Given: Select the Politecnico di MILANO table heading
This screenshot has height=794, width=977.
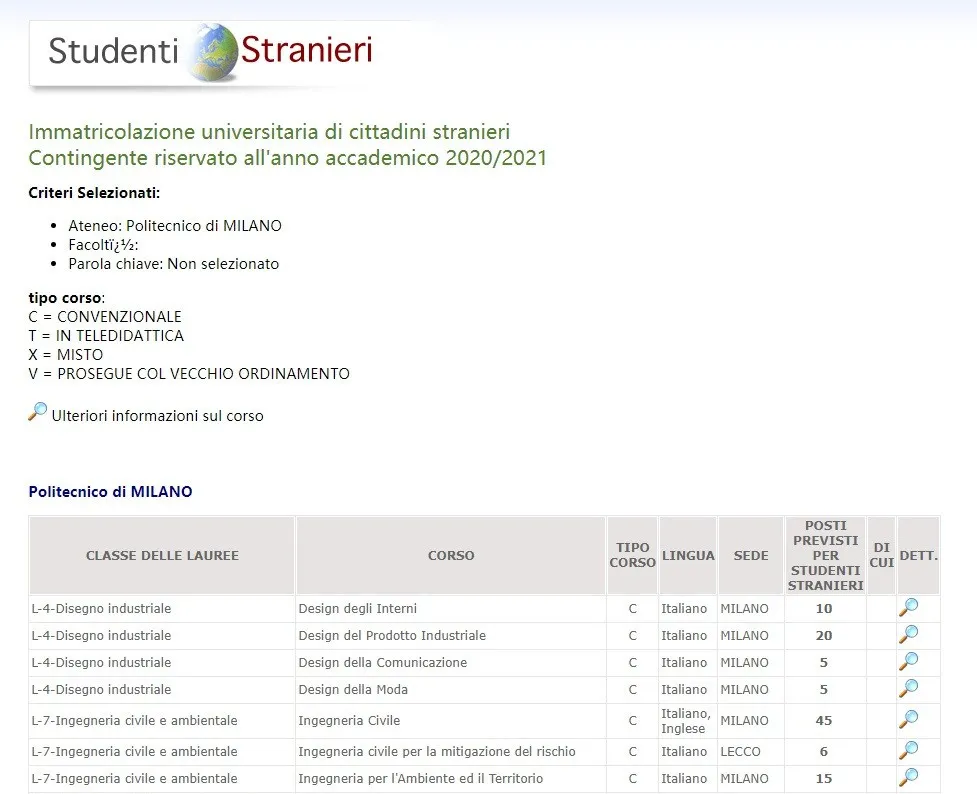Looking at the screenshot, I should pos(110,492).
